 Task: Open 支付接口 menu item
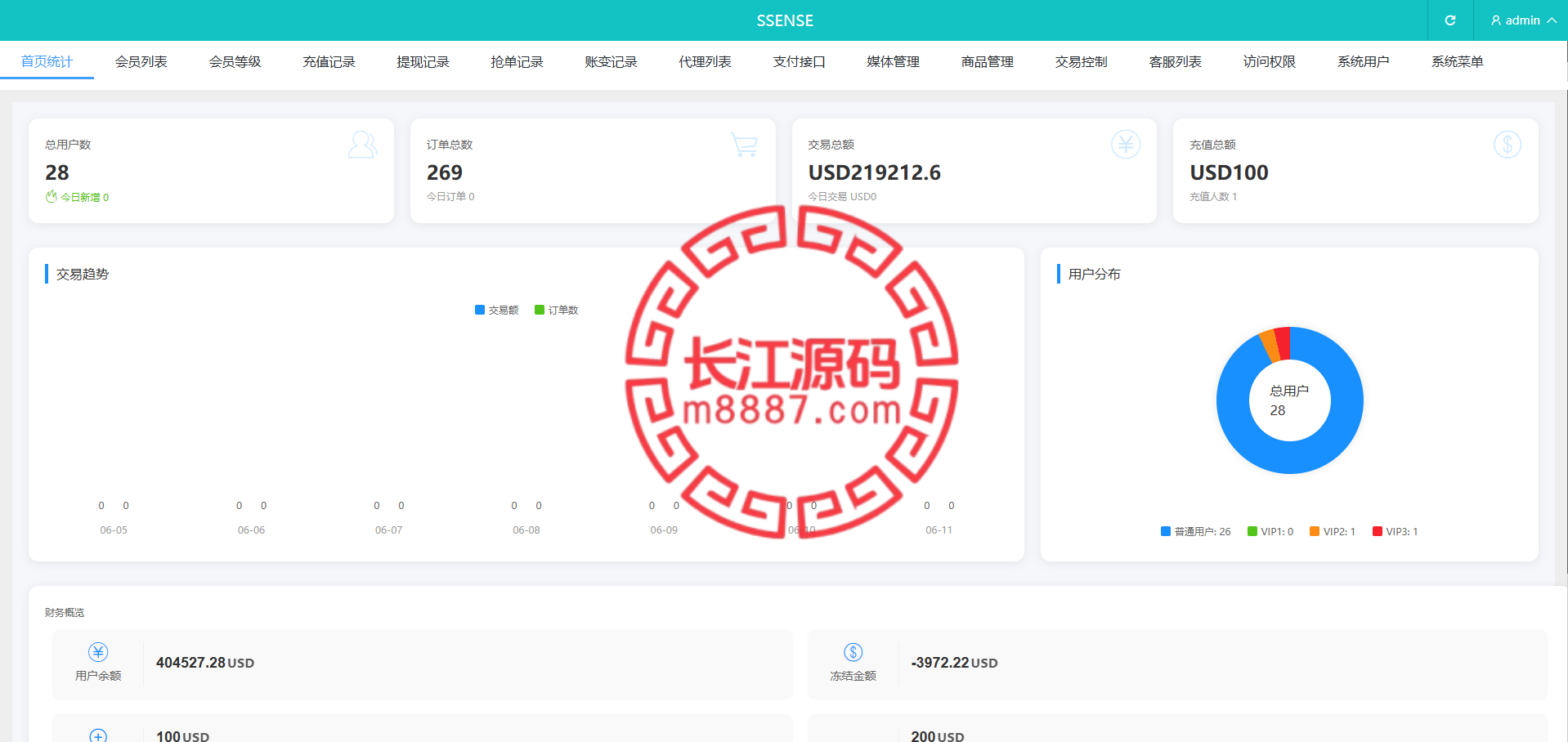799,61
